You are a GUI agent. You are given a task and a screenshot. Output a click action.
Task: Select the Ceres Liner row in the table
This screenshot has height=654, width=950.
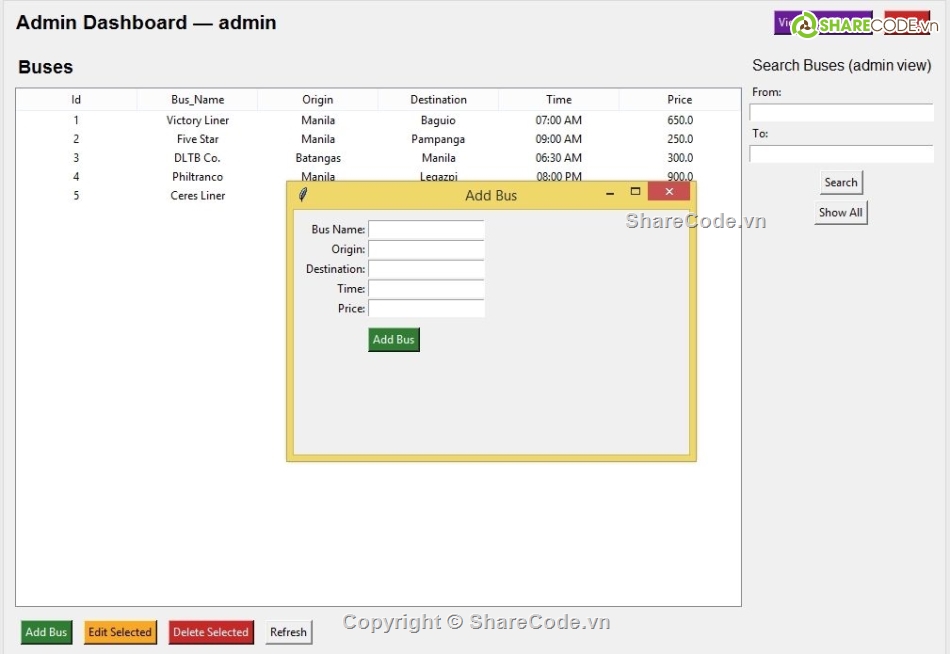[x=197, y=196]
